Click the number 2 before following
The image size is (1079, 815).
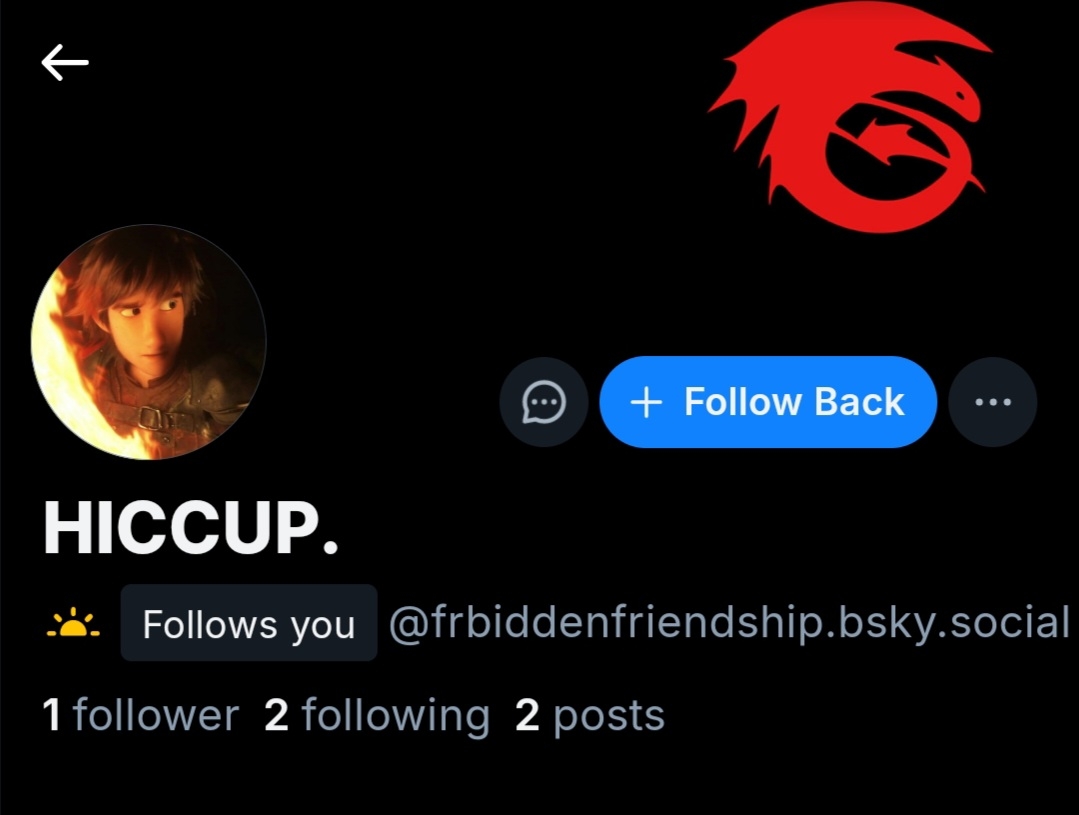click(x=277, y=715)
